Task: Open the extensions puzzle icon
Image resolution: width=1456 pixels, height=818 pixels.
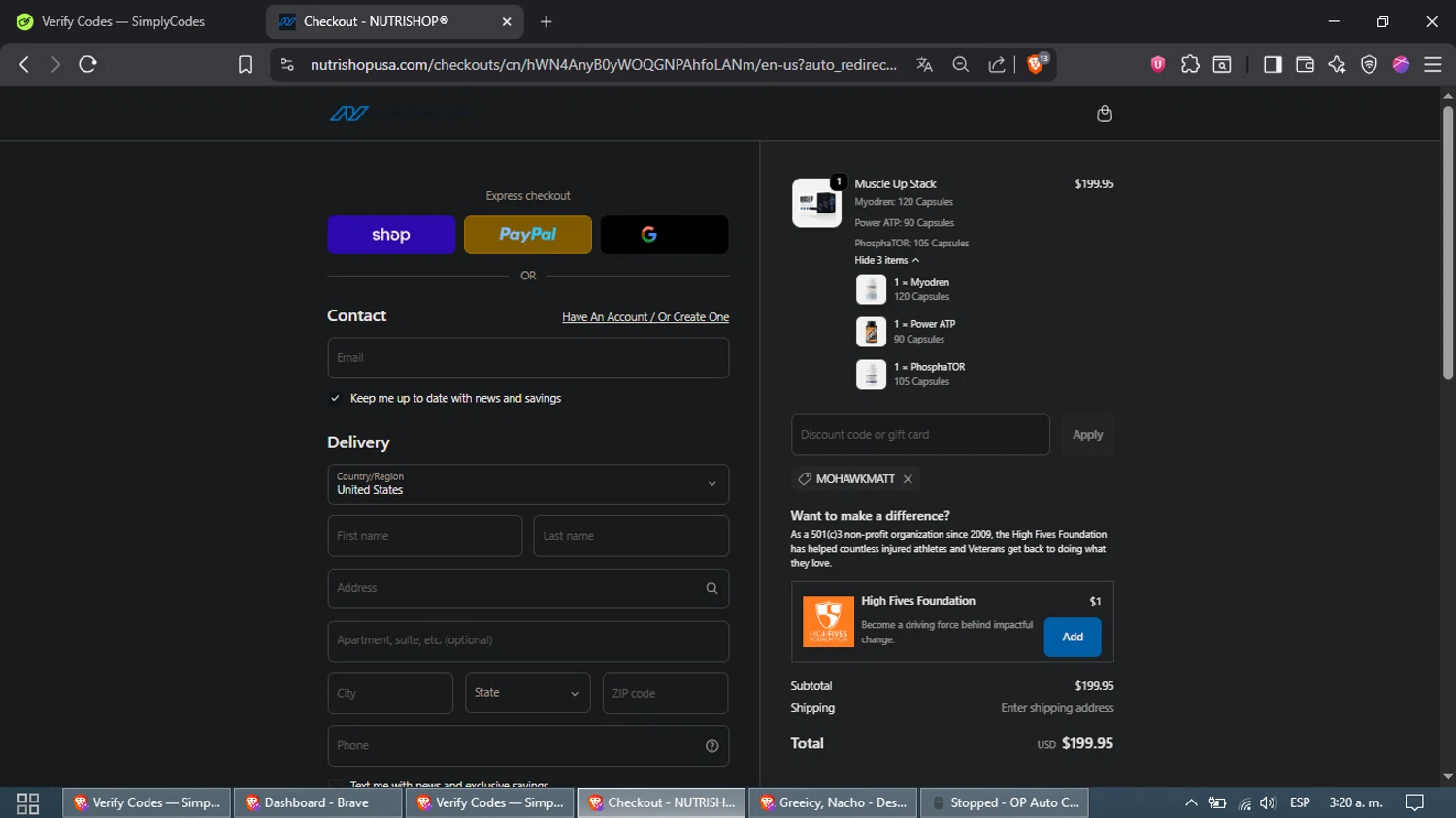Action: click(1190, 64)
